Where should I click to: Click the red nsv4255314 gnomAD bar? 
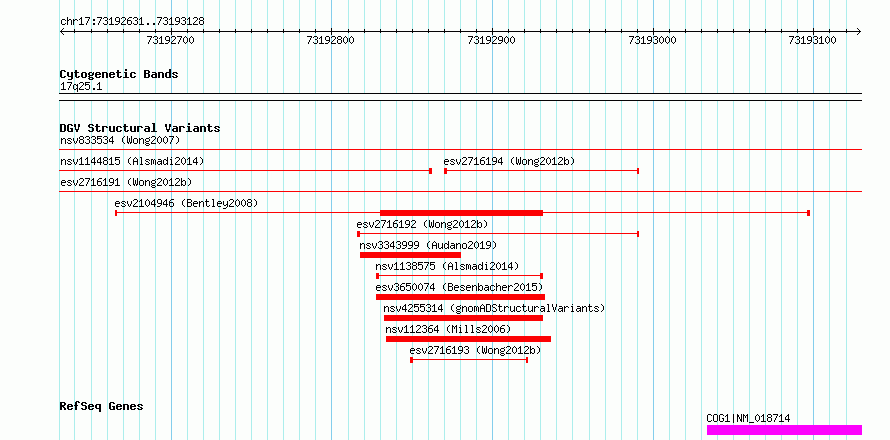(463, 318)
